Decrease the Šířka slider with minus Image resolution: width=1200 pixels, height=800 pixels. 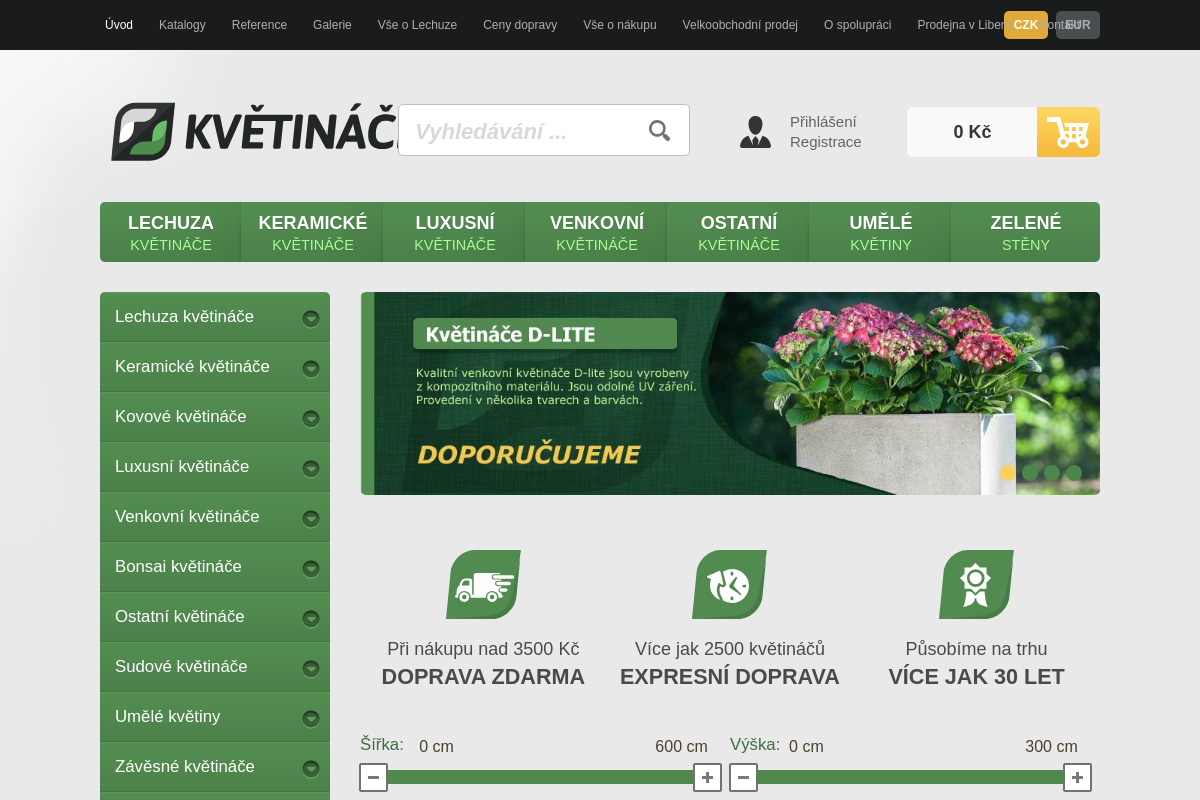tap(373, 777)
